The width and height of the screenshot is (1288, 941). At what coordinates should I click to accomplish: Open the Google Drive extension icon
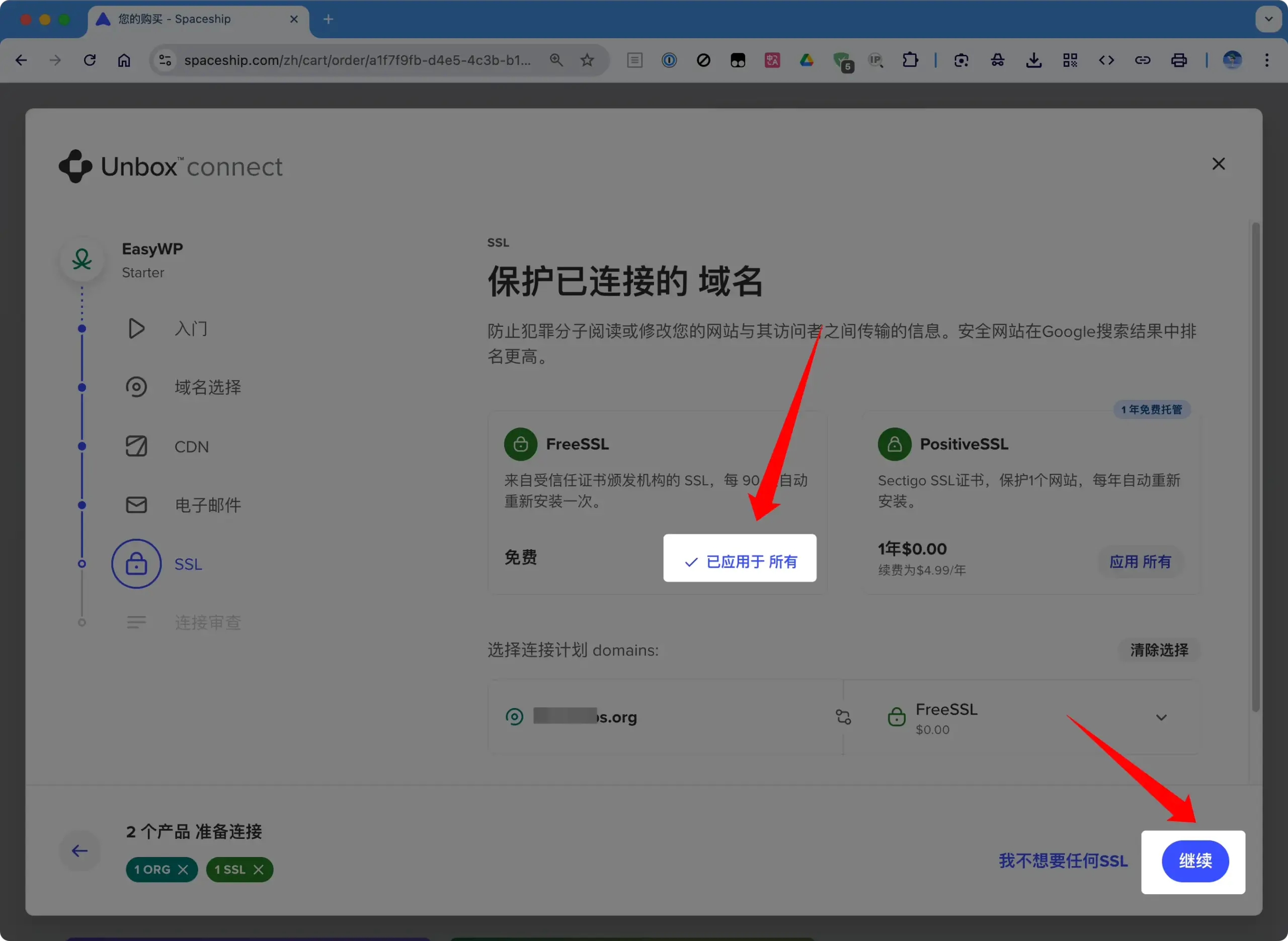pos(806,60)
